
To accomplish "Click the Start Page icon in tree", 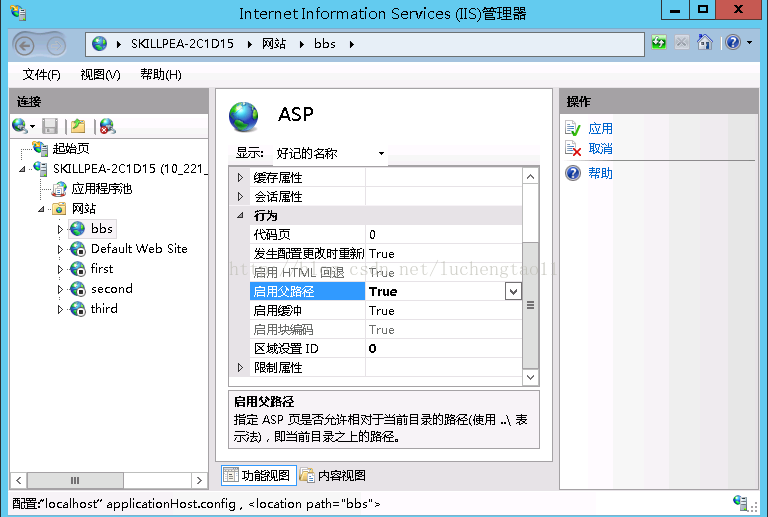I will point(40,148).
